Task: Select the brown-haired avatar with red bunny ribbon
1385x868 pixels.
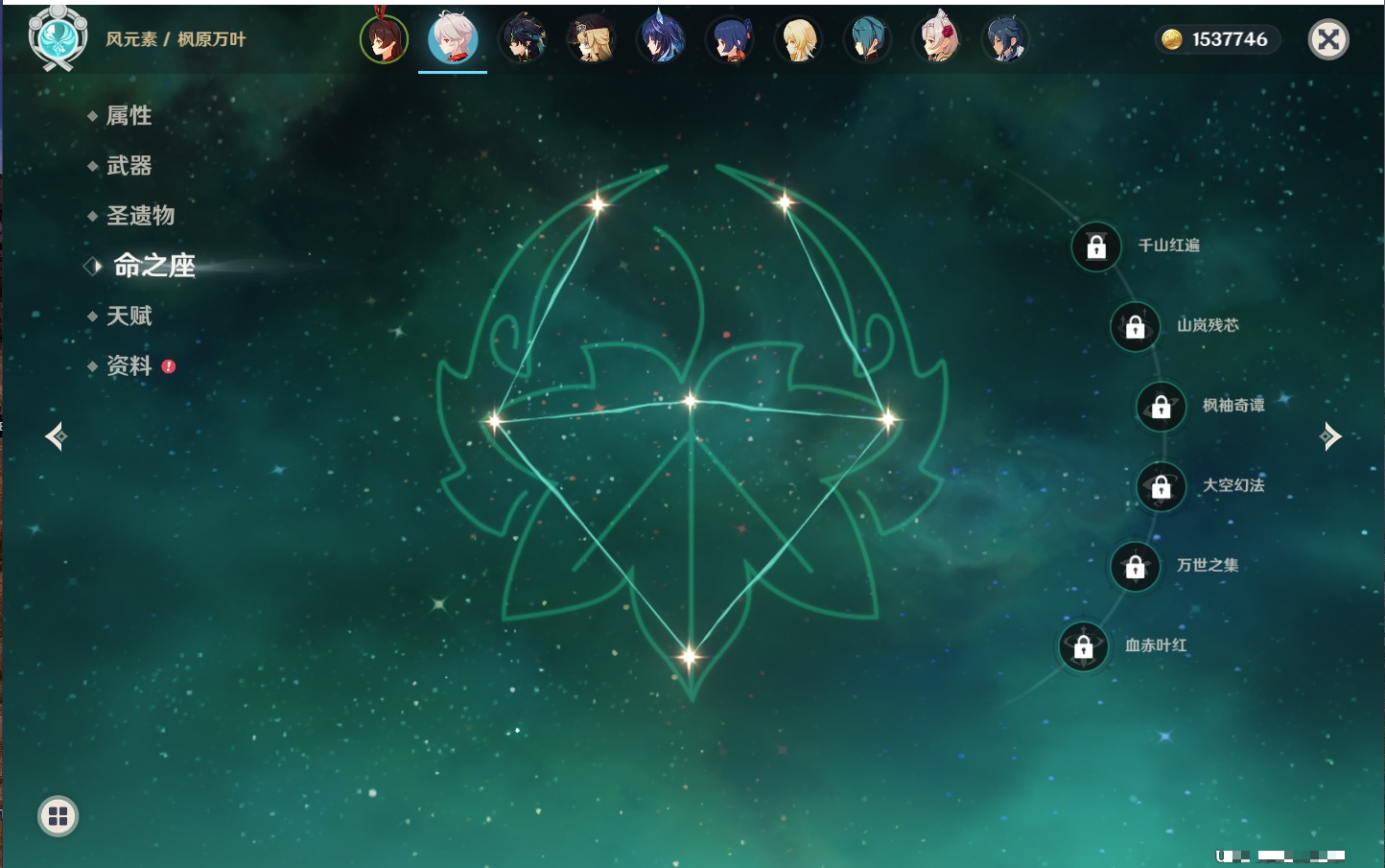Action: pyautogui.click(x=384, y=39)
